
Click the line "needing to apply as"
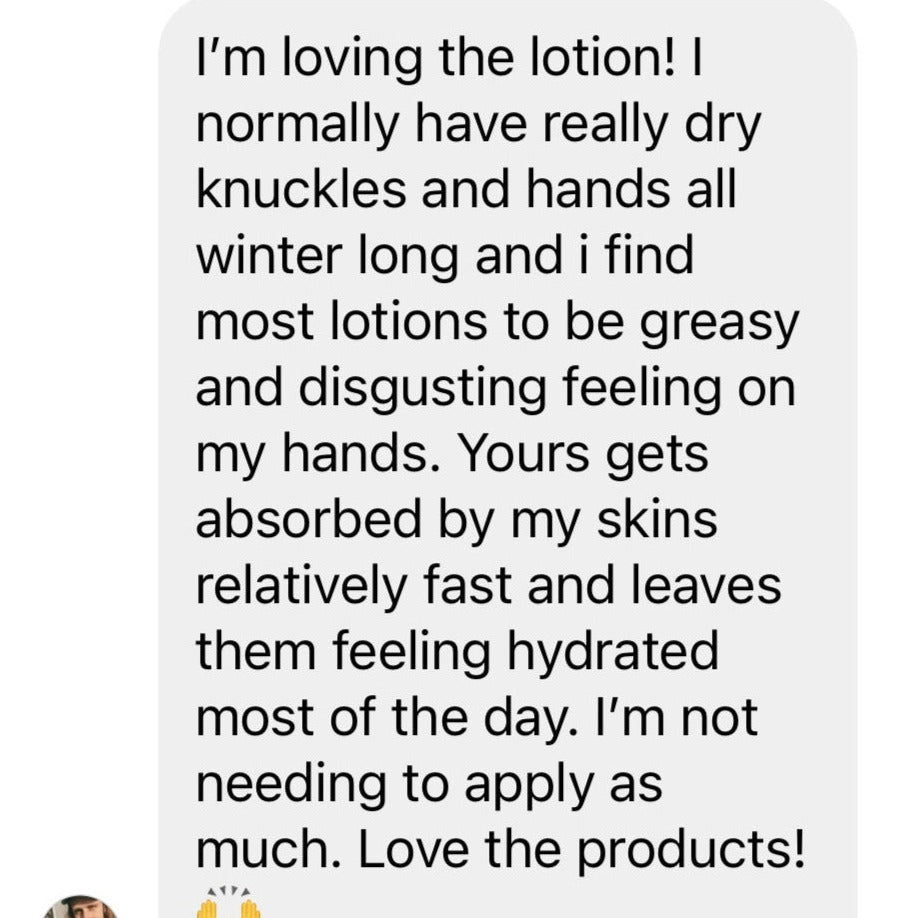tap(429, 785)
